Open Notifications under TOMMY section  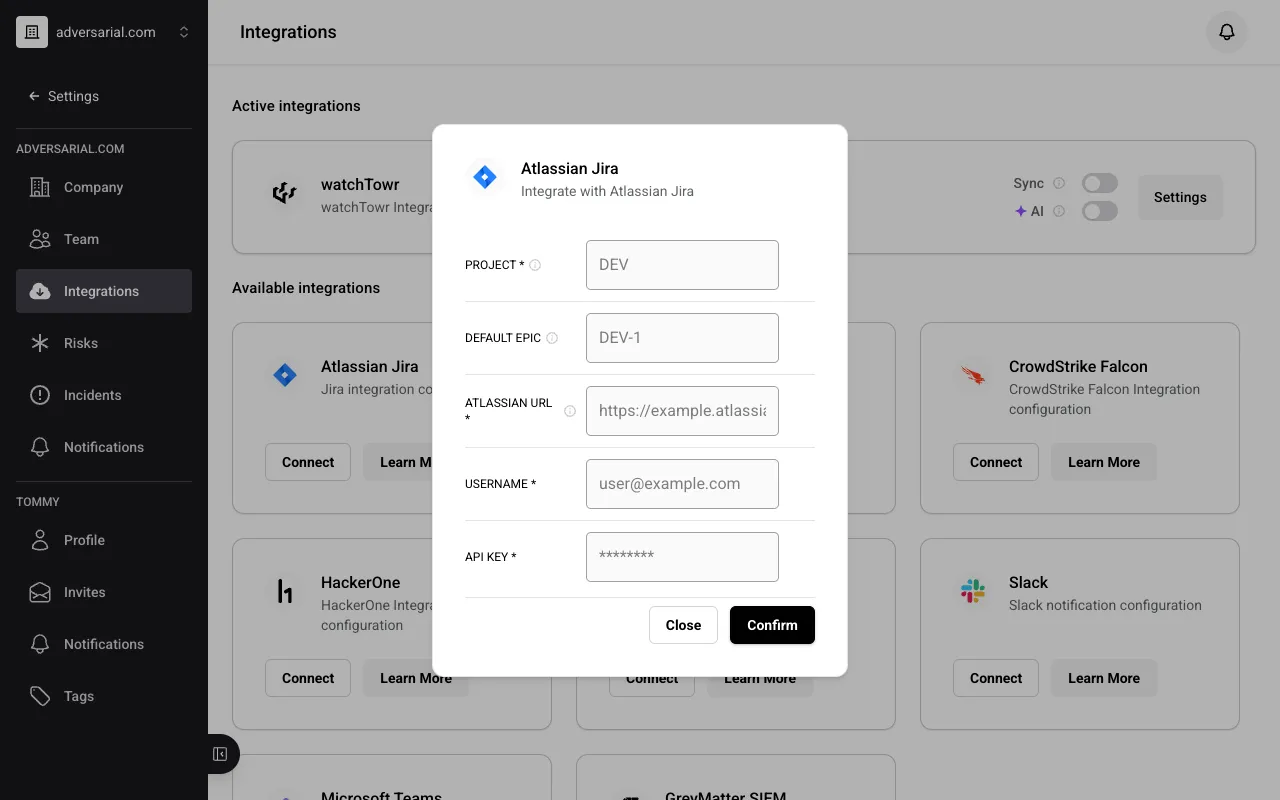pos(104,644)
